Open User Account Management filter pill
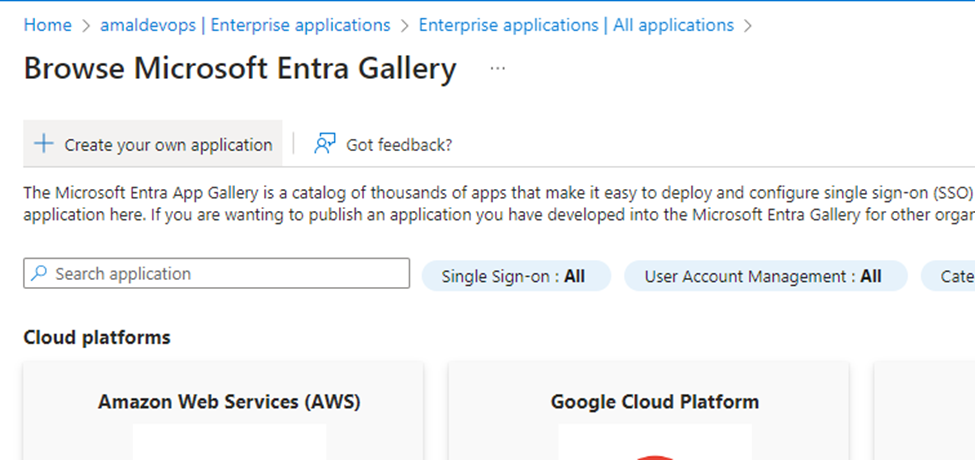 (765, 276)
